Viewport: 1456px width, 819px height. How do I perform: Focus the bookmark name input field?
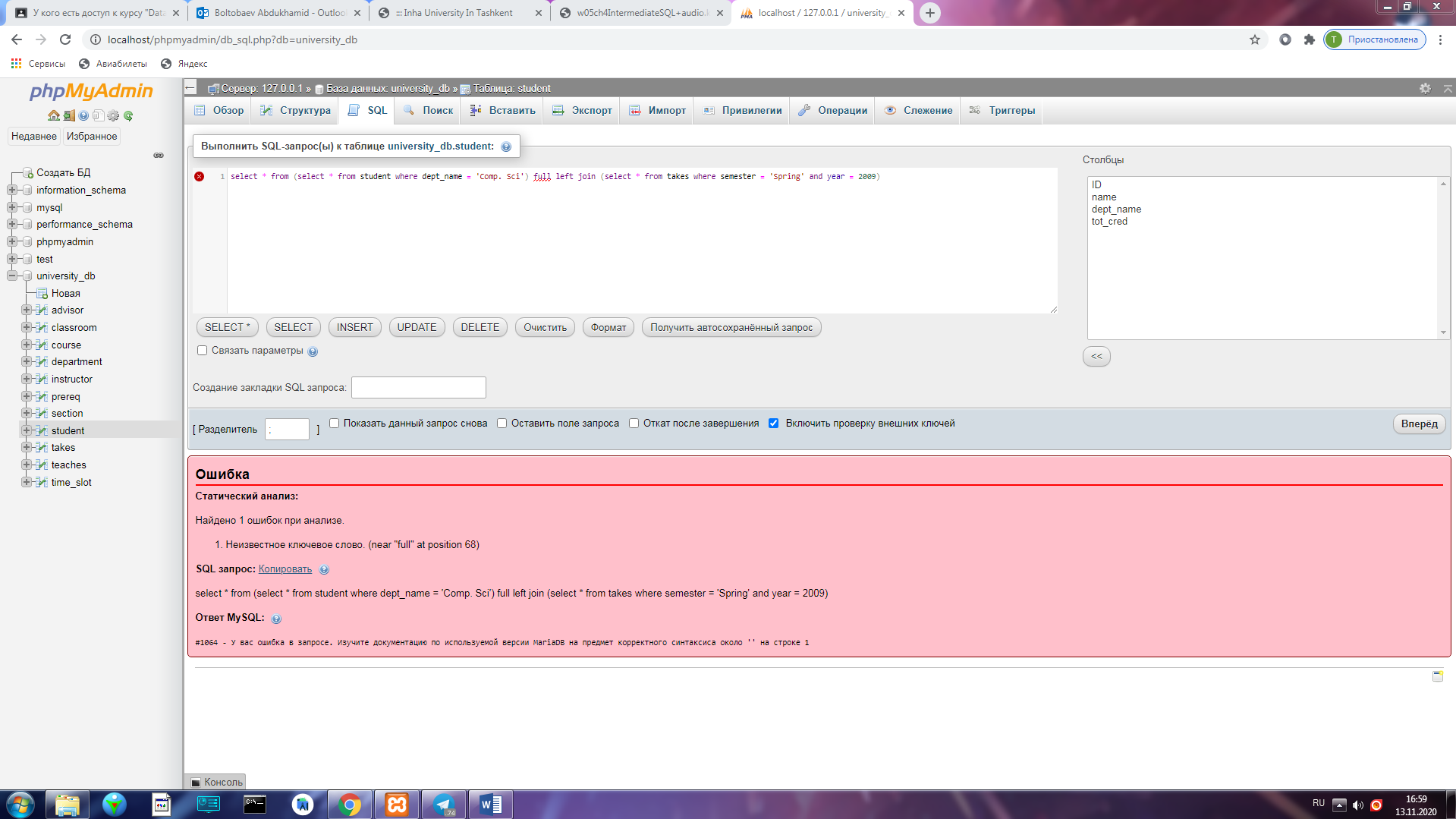tap(418, 387)
